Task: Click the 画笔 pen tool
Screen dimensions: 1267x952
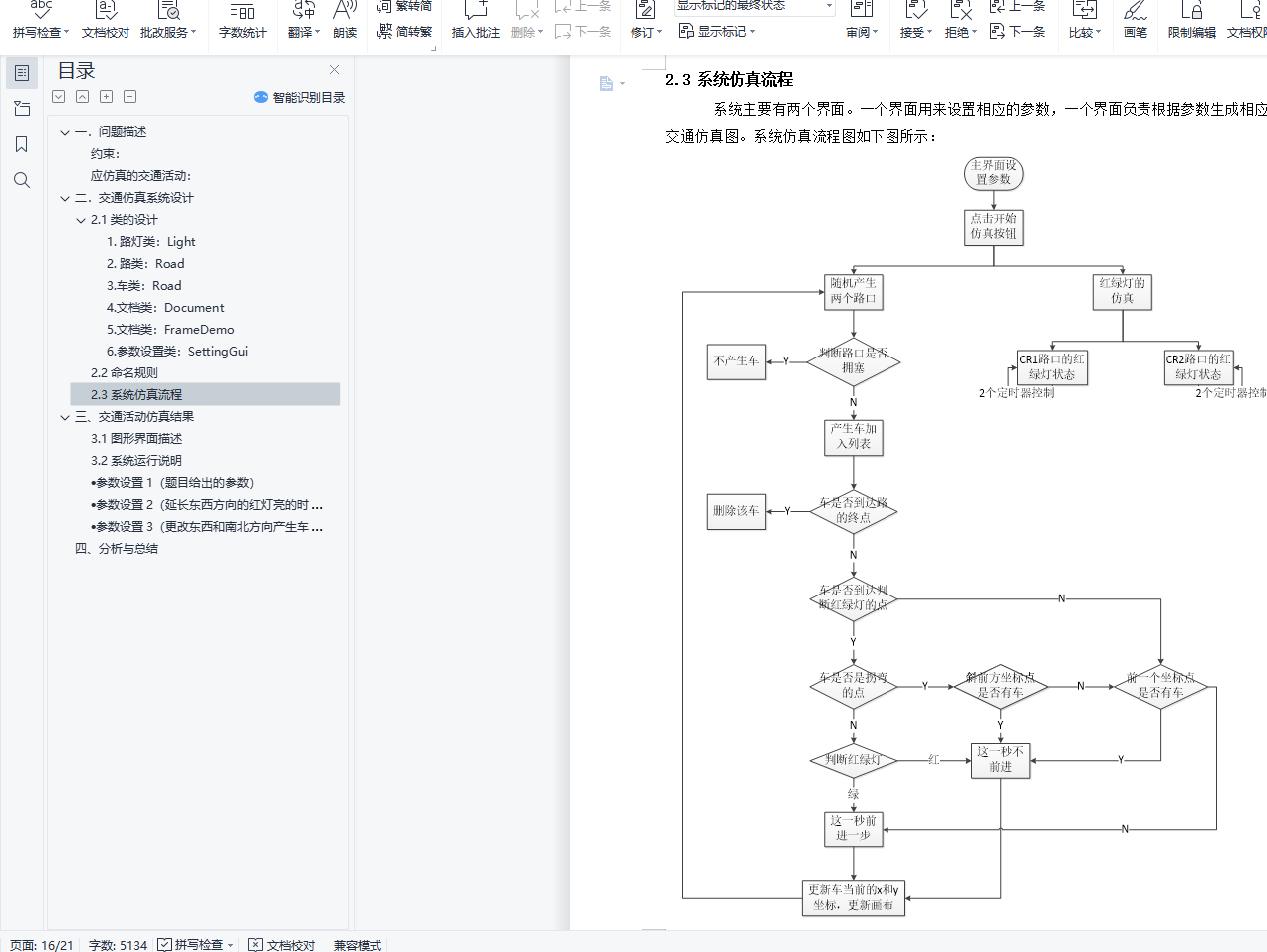Action: coord(1136,20)
